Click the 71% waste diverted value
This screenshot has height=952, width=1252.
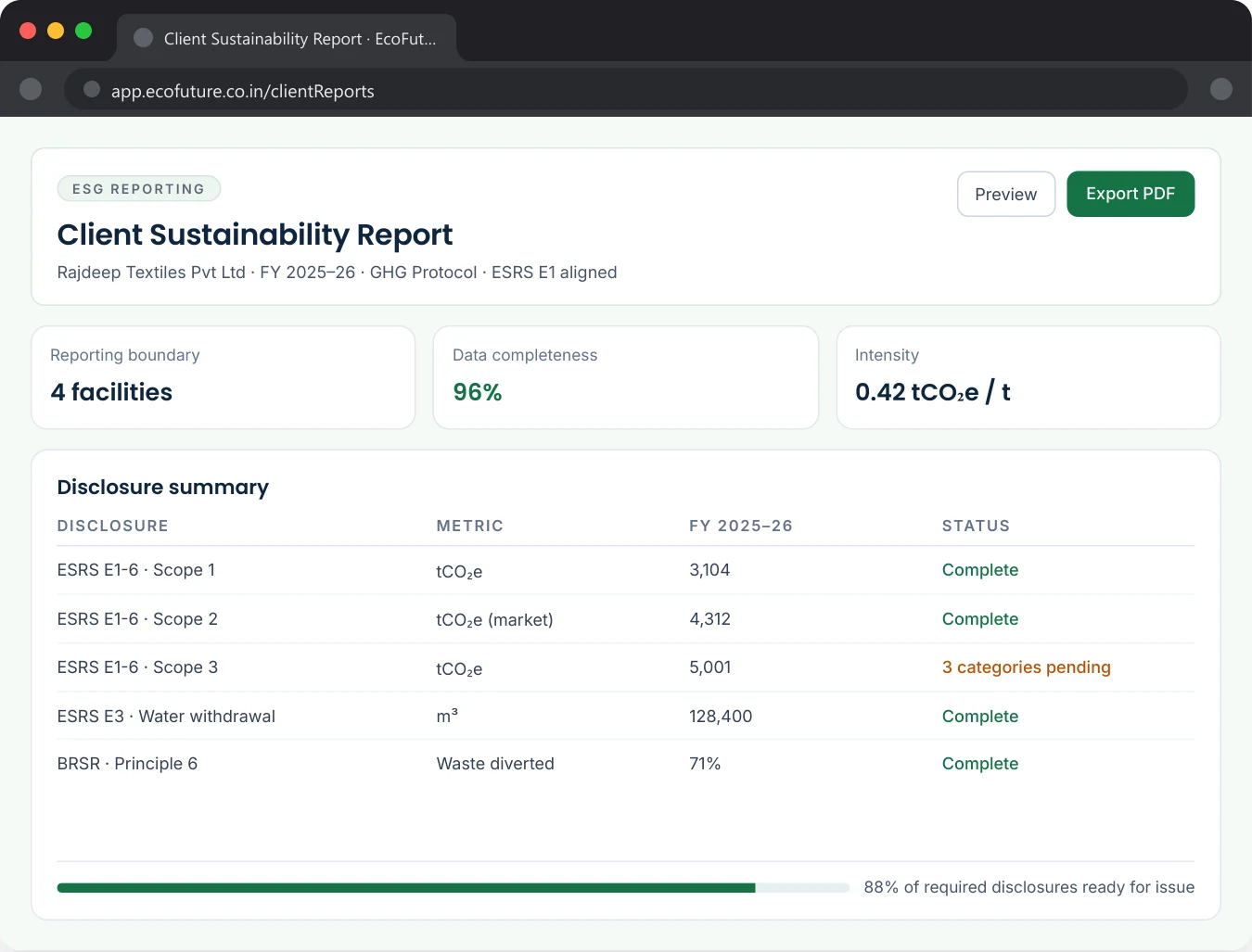[x=705, y=764]
